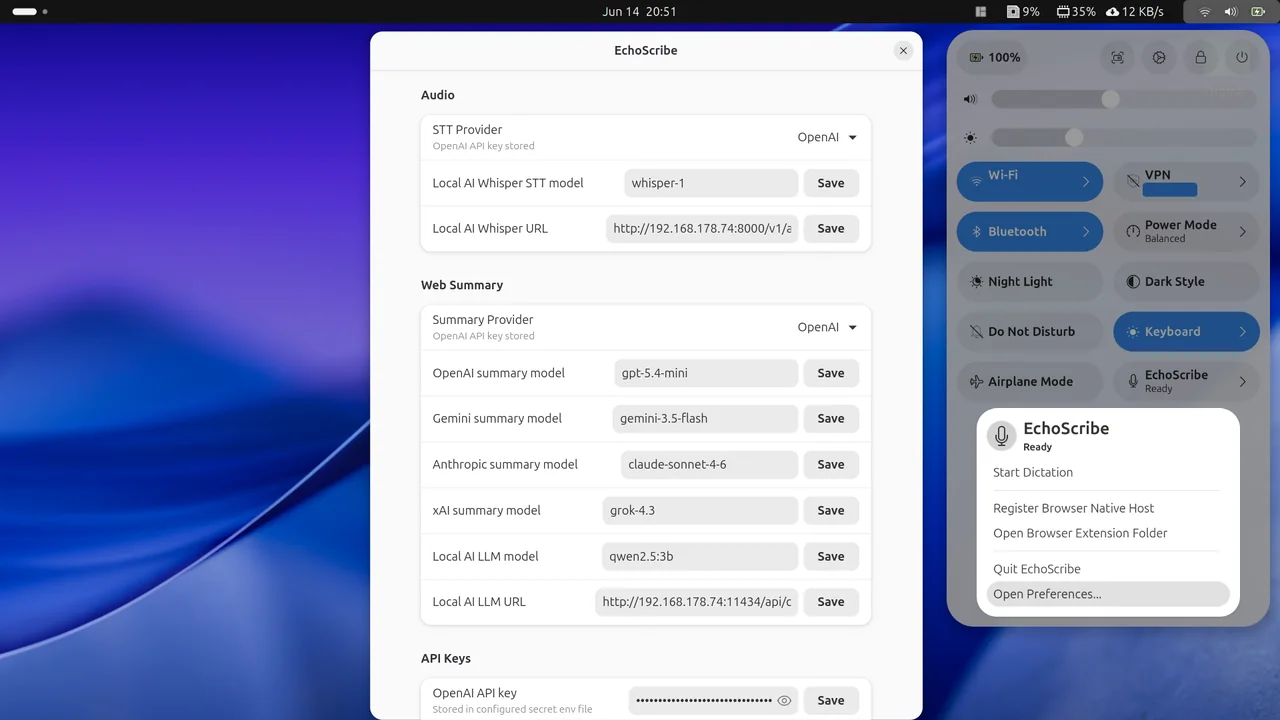
Task: Open the clock menu Jun 14 20:51
Action: tap(640, 12)
